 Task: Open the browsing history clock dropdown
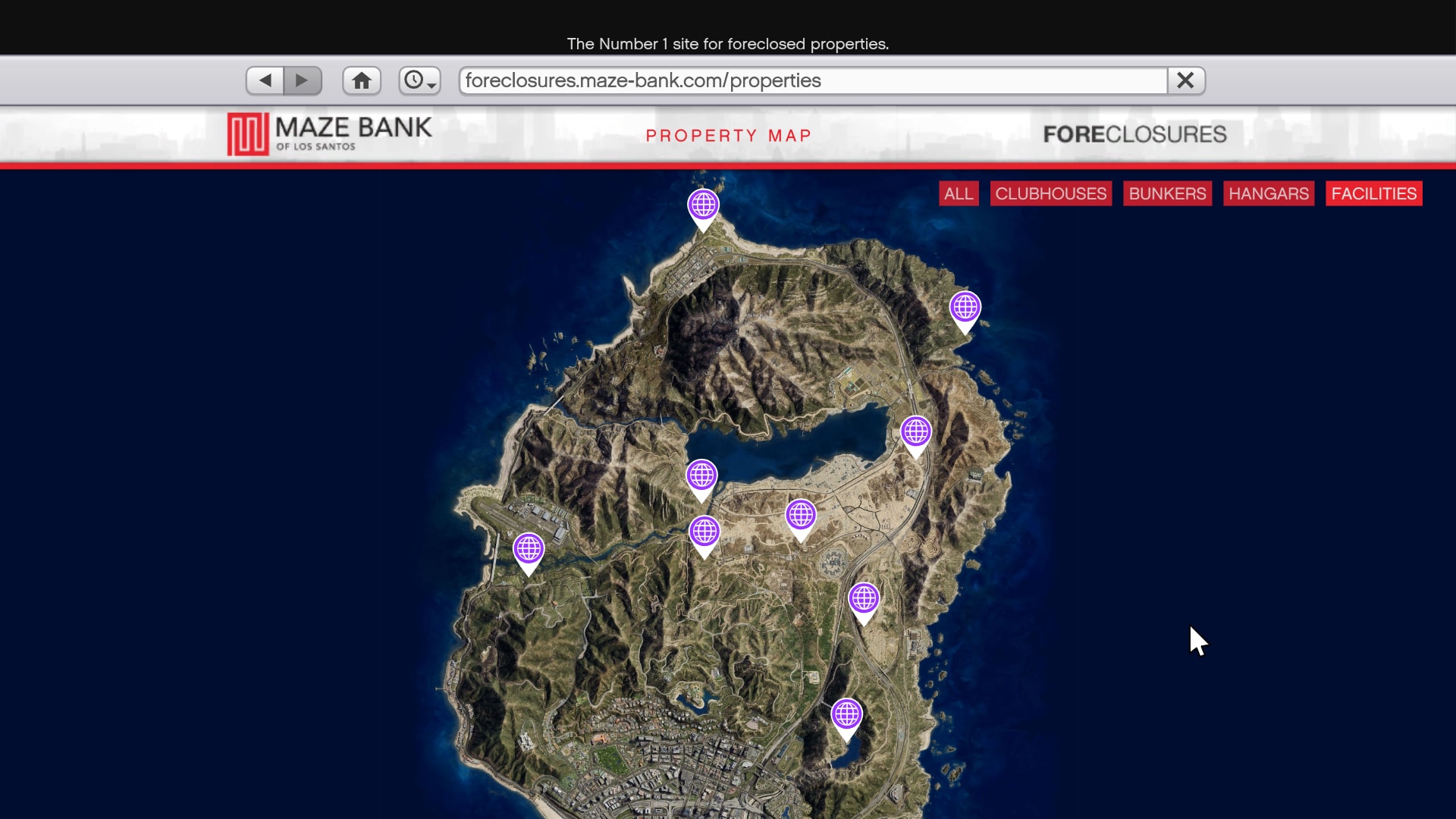pyautogui.click(x=420, y=80)
